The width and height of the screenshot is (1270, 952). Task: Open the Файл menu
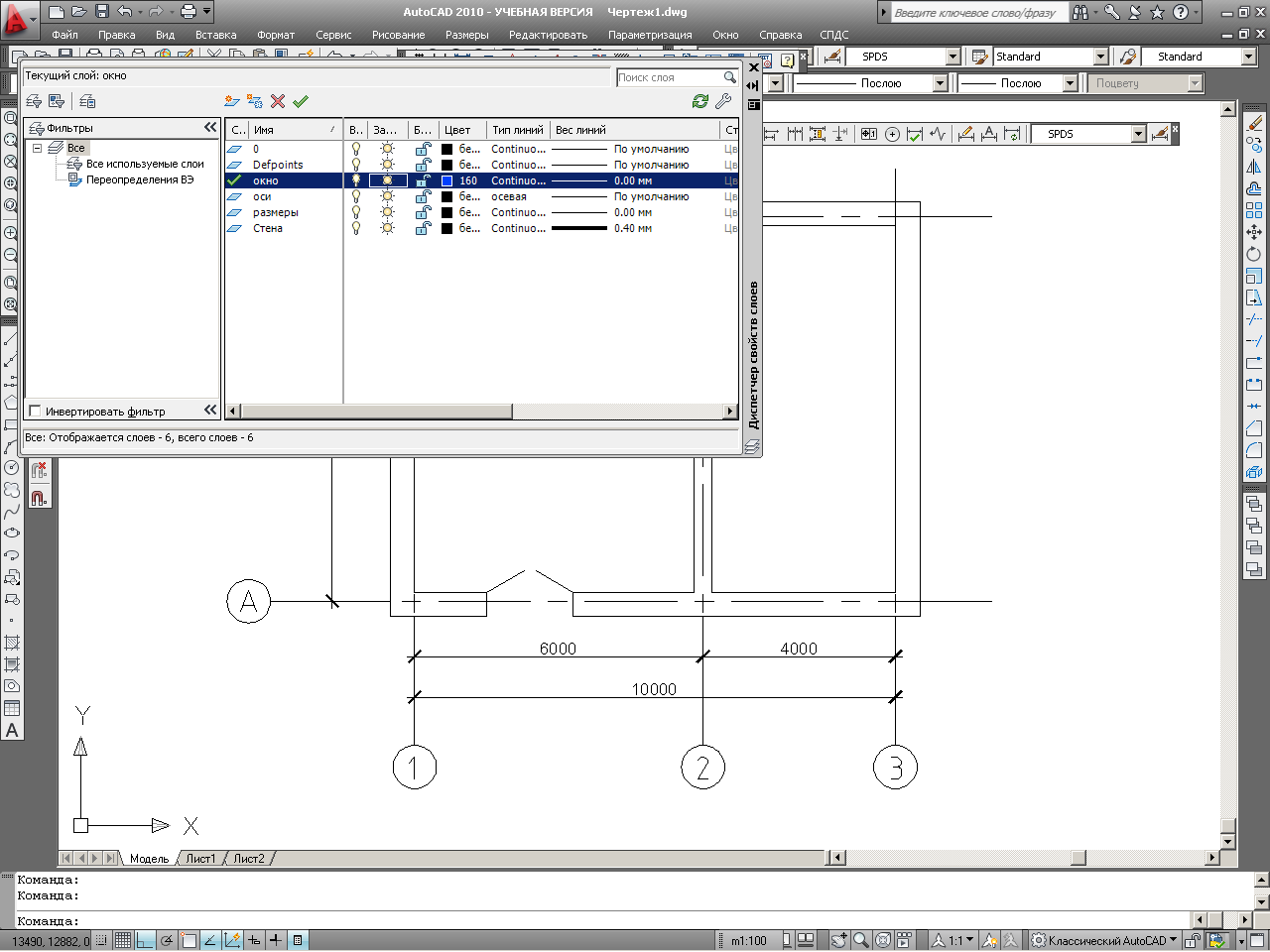(64, 35)
